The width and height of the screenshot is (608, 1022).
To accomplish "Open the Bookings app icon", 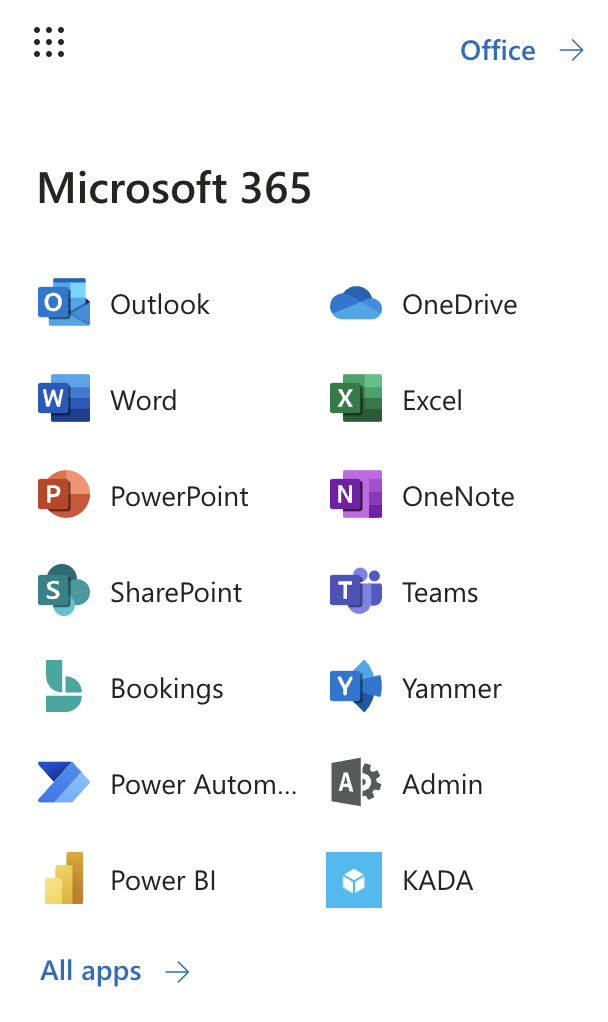I will tap(63, 688).
